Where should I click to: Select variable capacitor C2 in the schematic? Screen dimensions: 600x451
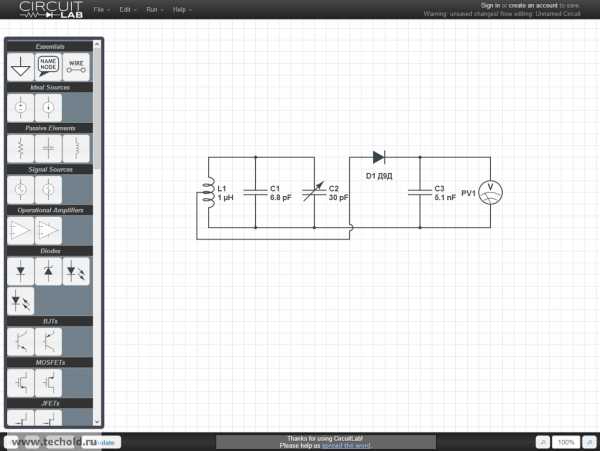coord(314,192)
